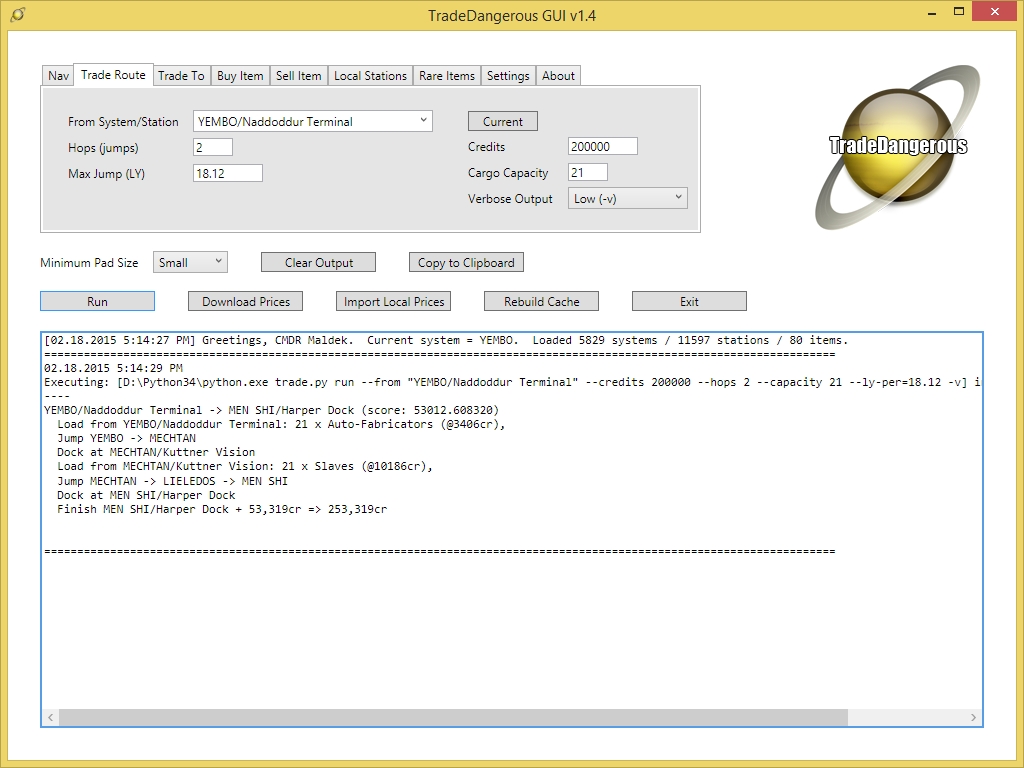Screen dimensions: 1024x768
Task: Click the '21 x Auto-Fabricators' load line
Action: coord(281,424)
